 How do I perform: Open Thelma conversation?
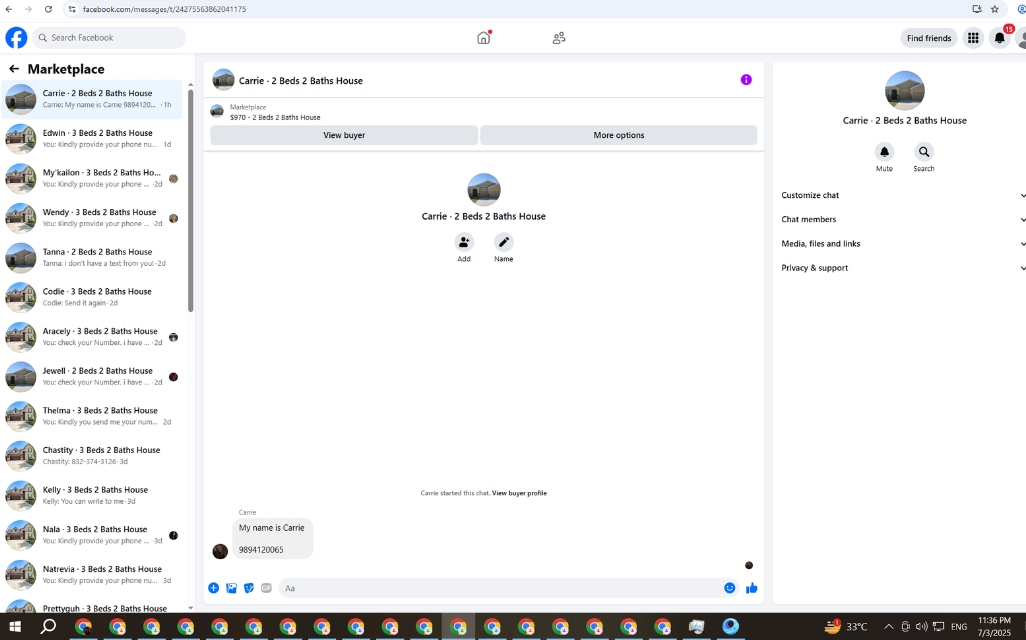coord(92,416)
